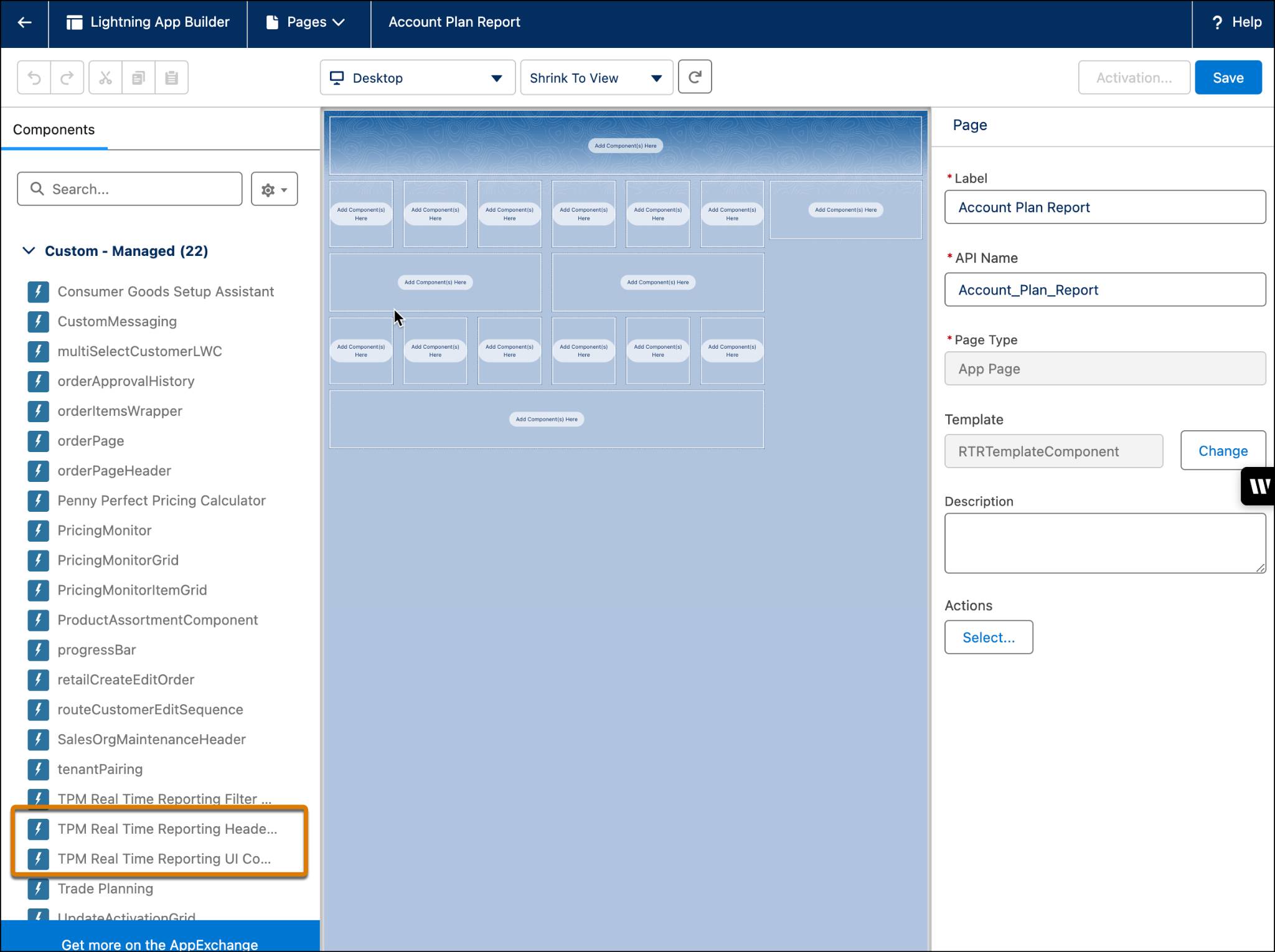Click the undo icon
Image resolution: width=1275 pixels, height=952 pixels.
(x=34, y=78)
